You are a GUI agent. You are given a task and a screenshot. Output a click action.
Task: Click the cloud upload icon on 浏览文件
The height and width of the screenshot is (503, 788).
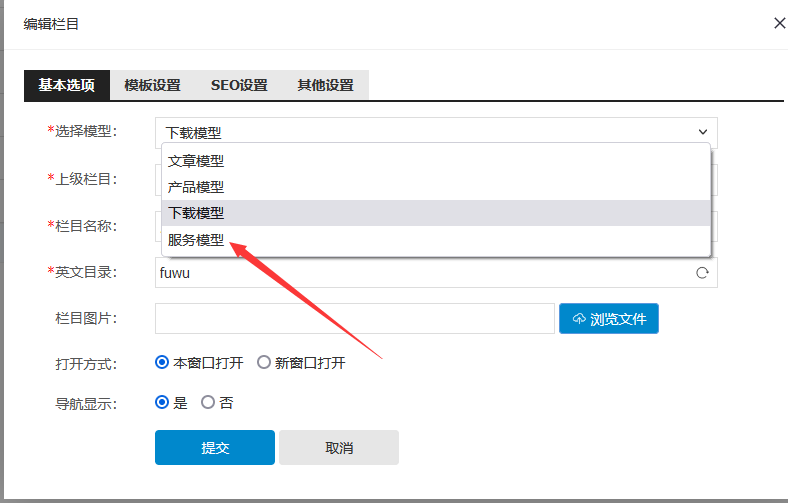coord(579,319)
